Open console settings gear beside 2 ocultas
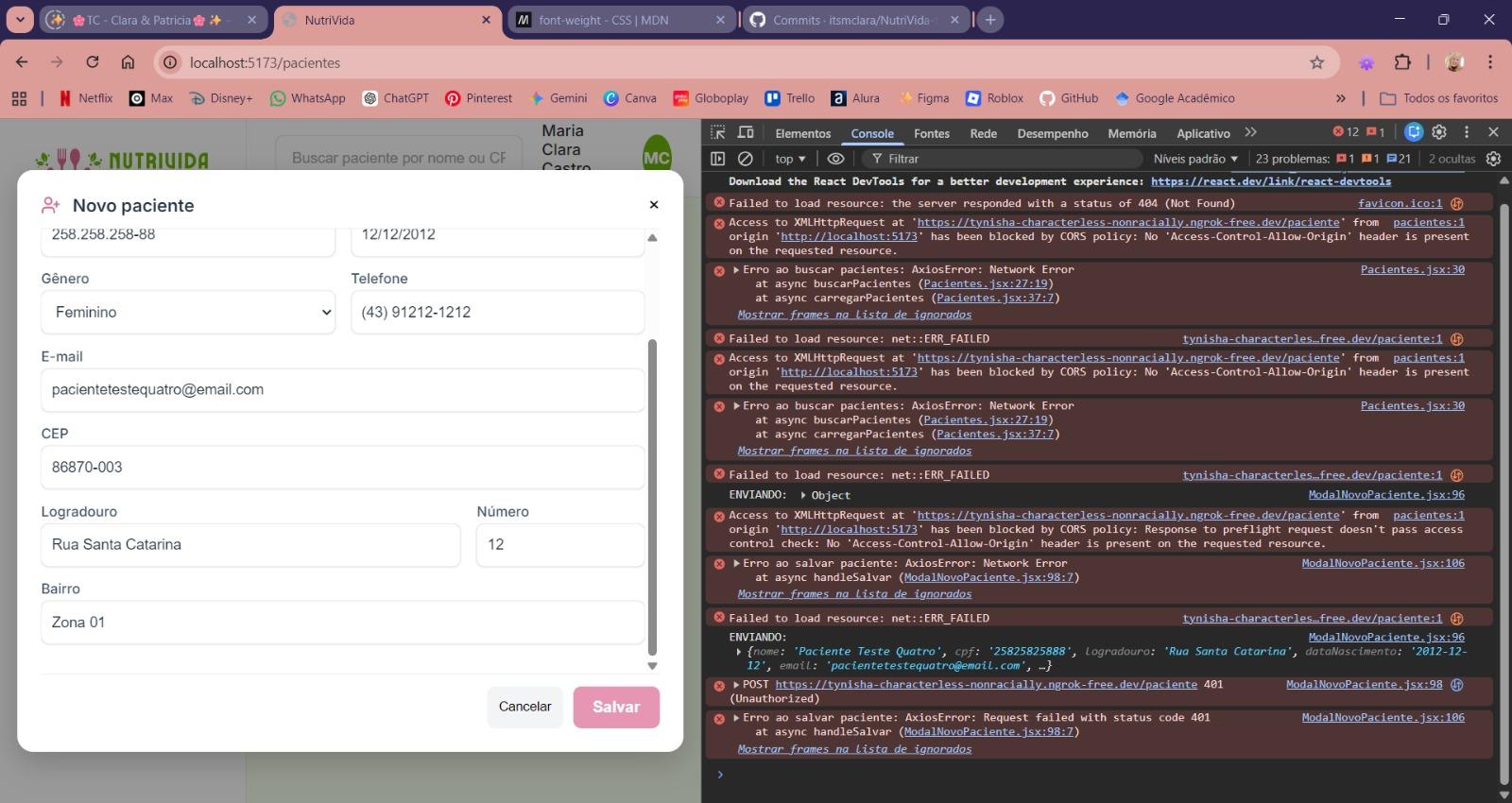Viewport: 1512px width, 803px height. point(1493,159)
